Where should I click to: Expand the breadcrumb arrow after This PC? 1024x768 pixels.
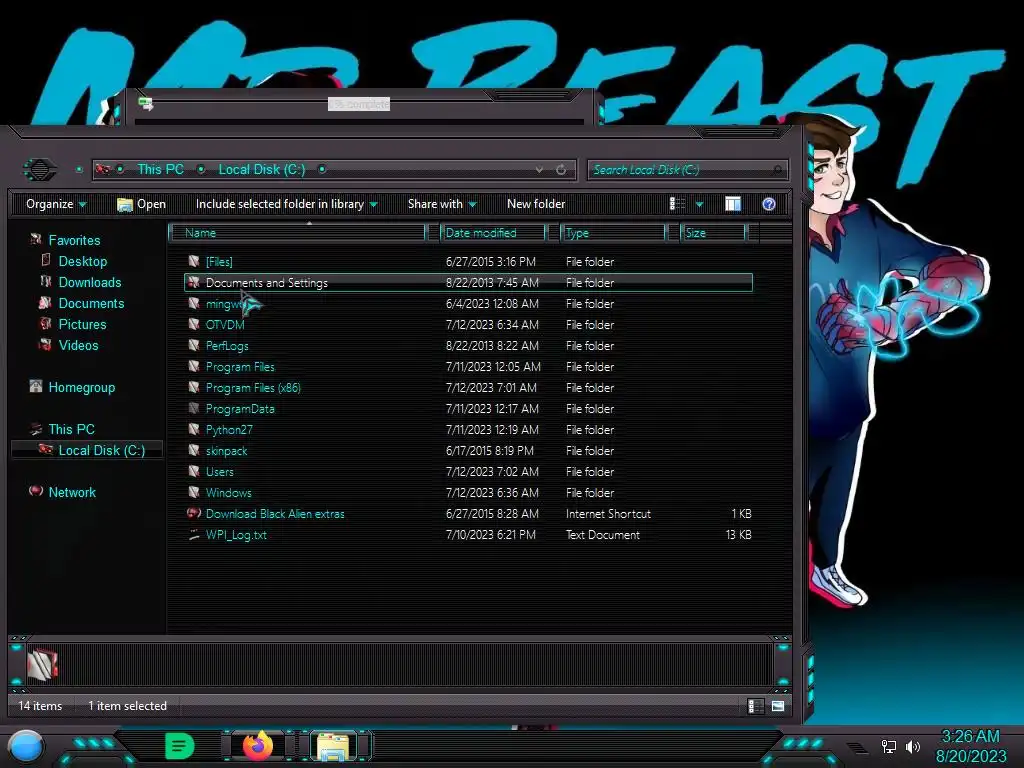pos(201,170)
